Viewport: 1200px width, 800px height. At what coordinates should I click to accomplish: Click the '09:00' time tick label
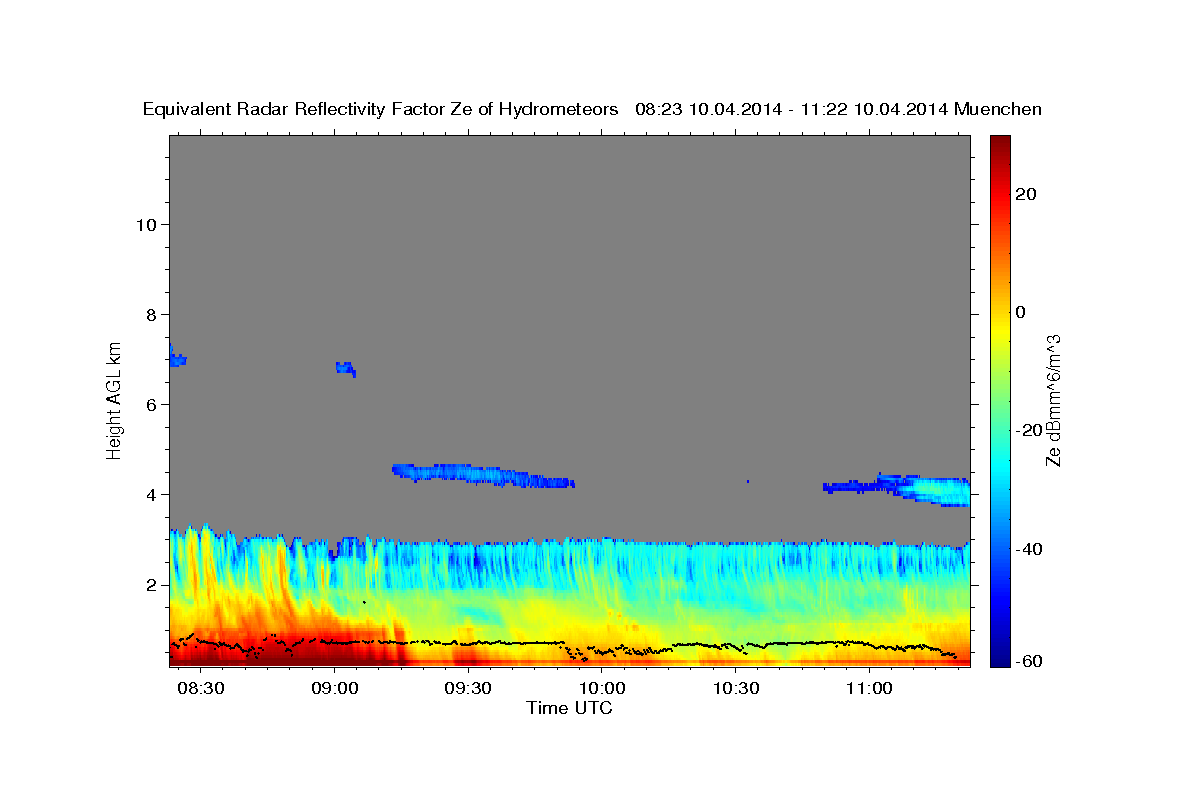335,689
